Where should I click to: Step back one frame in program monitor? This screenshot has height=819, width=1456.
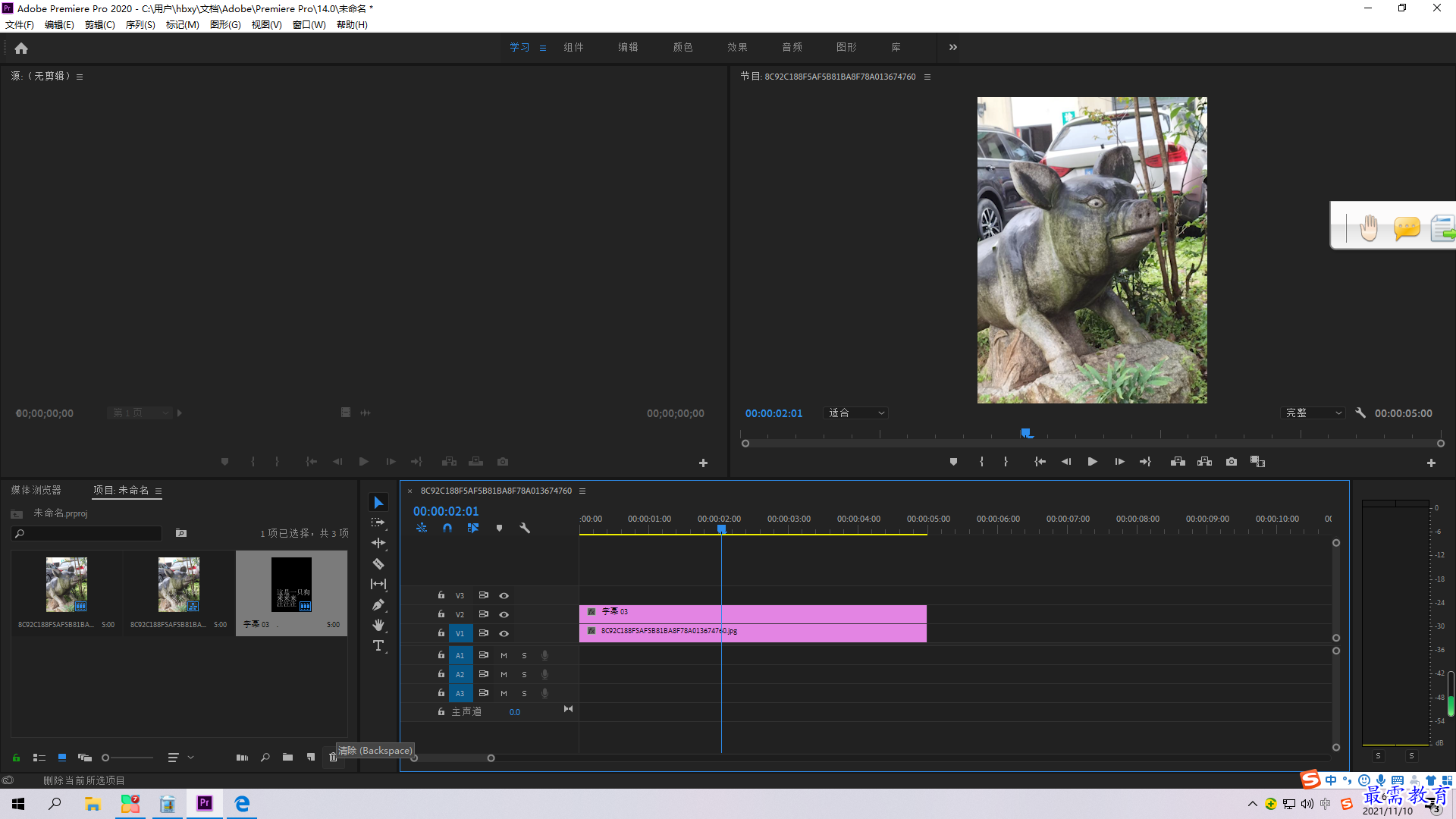(x=1066, y=462)
